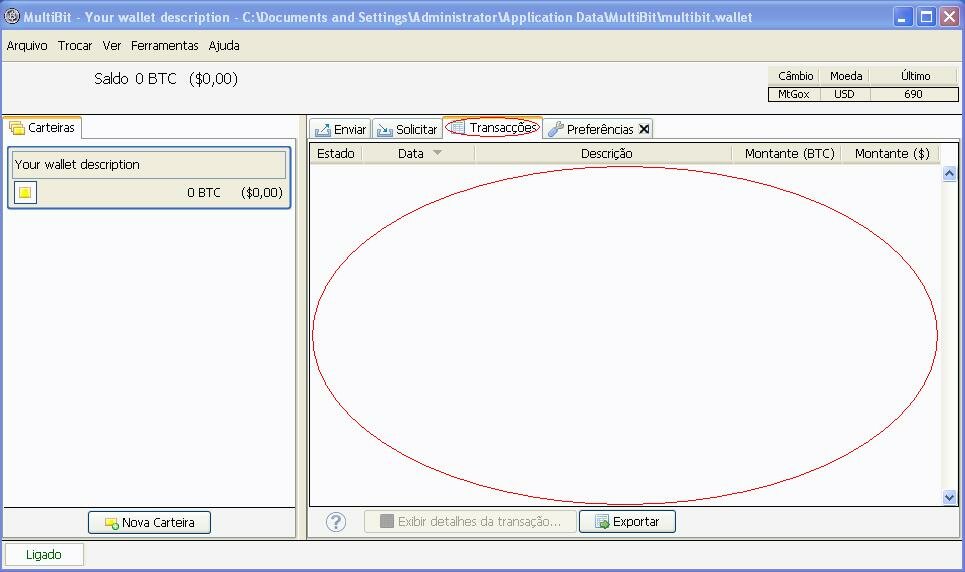Click the MultiBit title bar icon
Viewport: 965px width, 572px height.
pyautogui.click(x=12, y=16)
